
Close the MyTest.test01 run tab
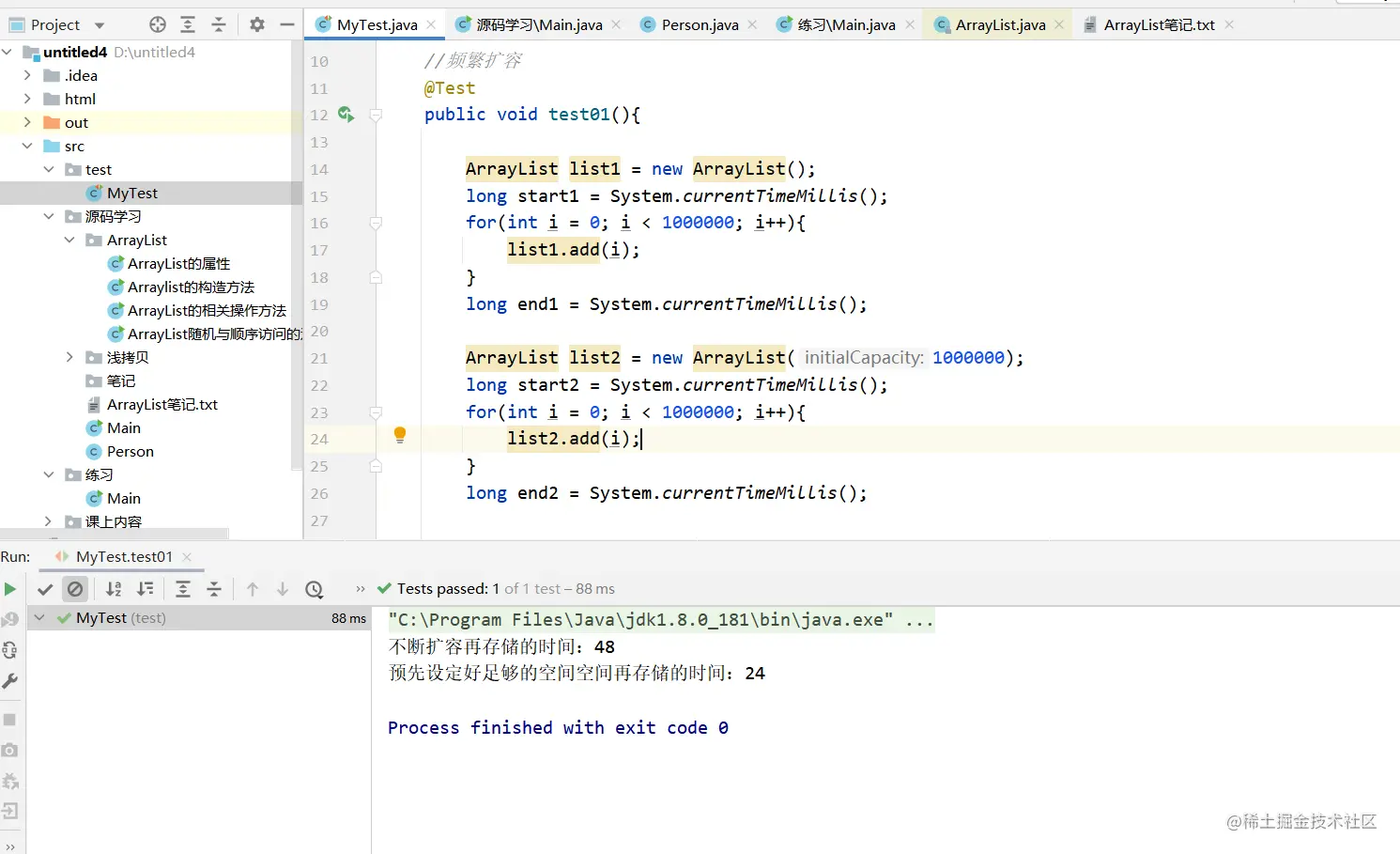[x=187, y=557]
